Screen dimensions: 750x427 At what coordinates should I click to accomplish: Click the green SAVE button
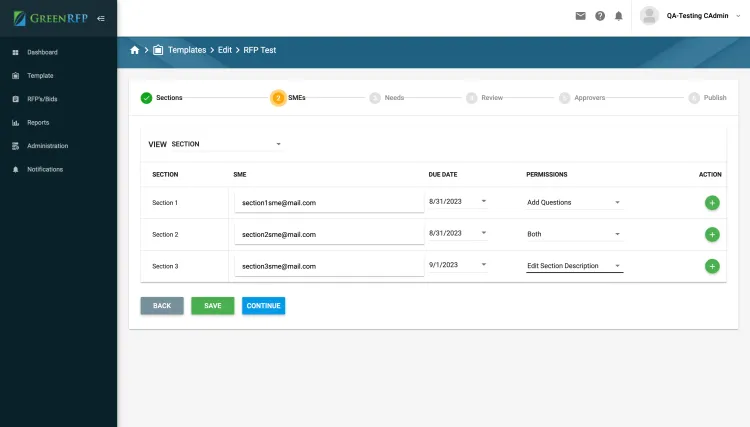(212, 306)
